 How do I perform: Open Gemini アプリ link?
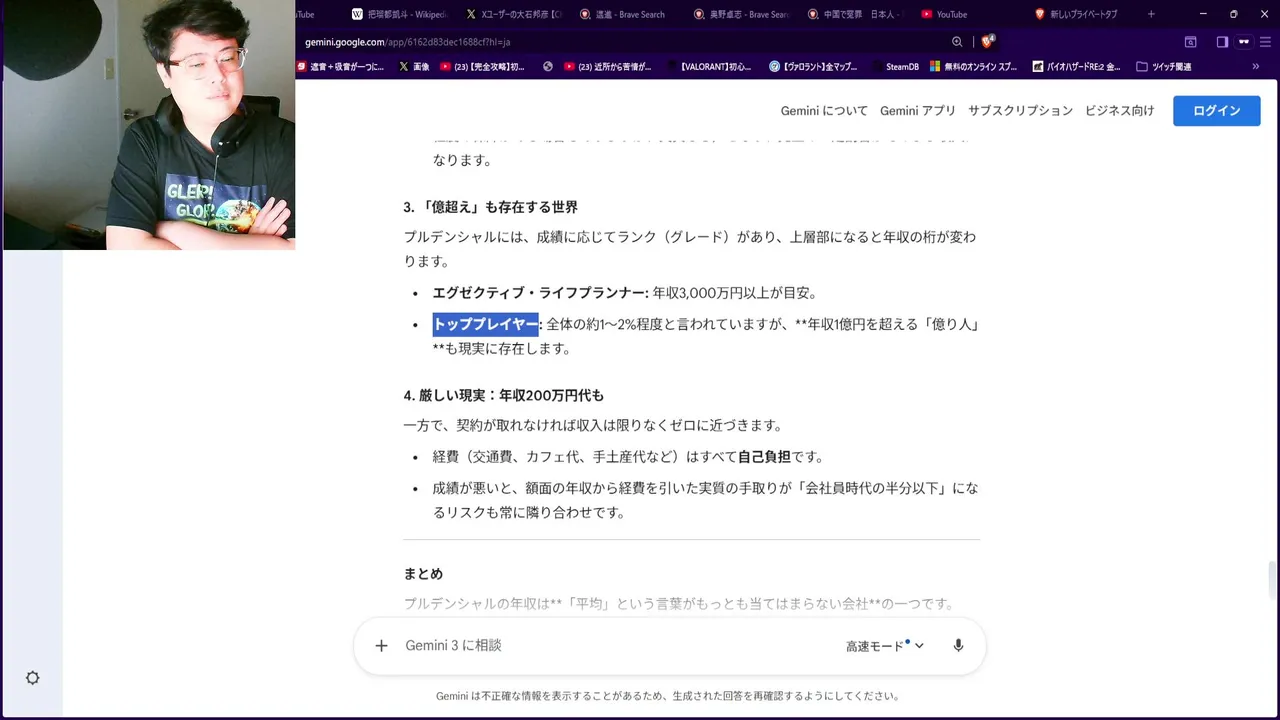[918, 111]
